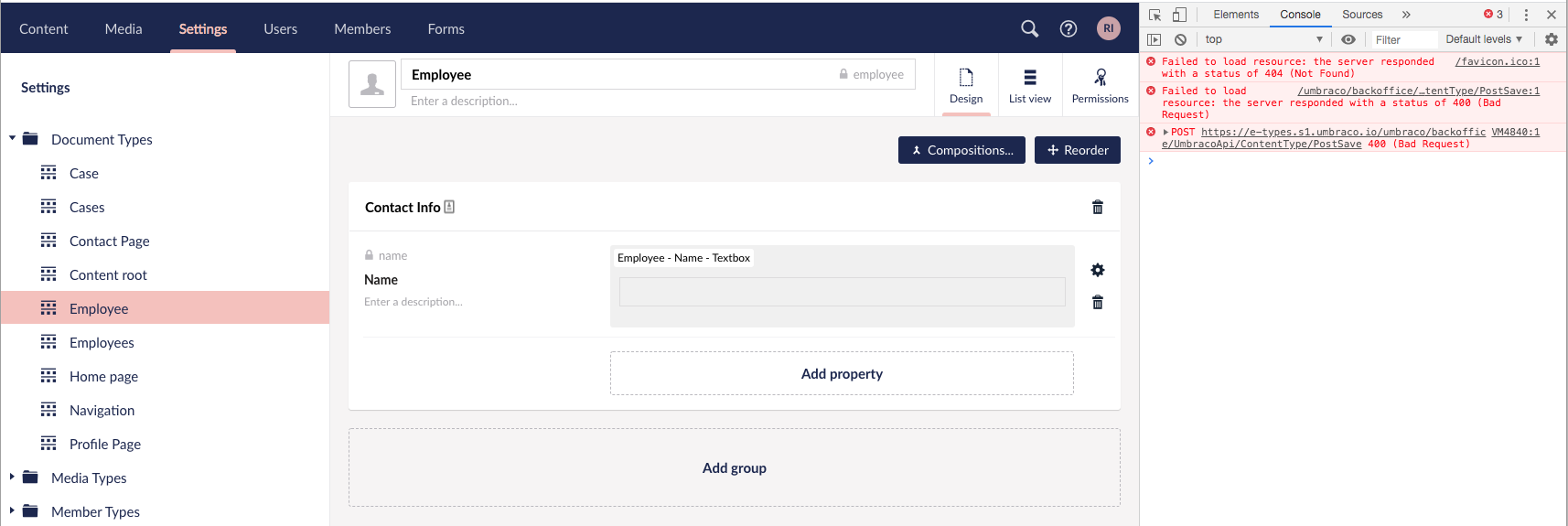Click the Name property textbox preview
Screen dimensions: 1568x526
click(x=843, y=292)
